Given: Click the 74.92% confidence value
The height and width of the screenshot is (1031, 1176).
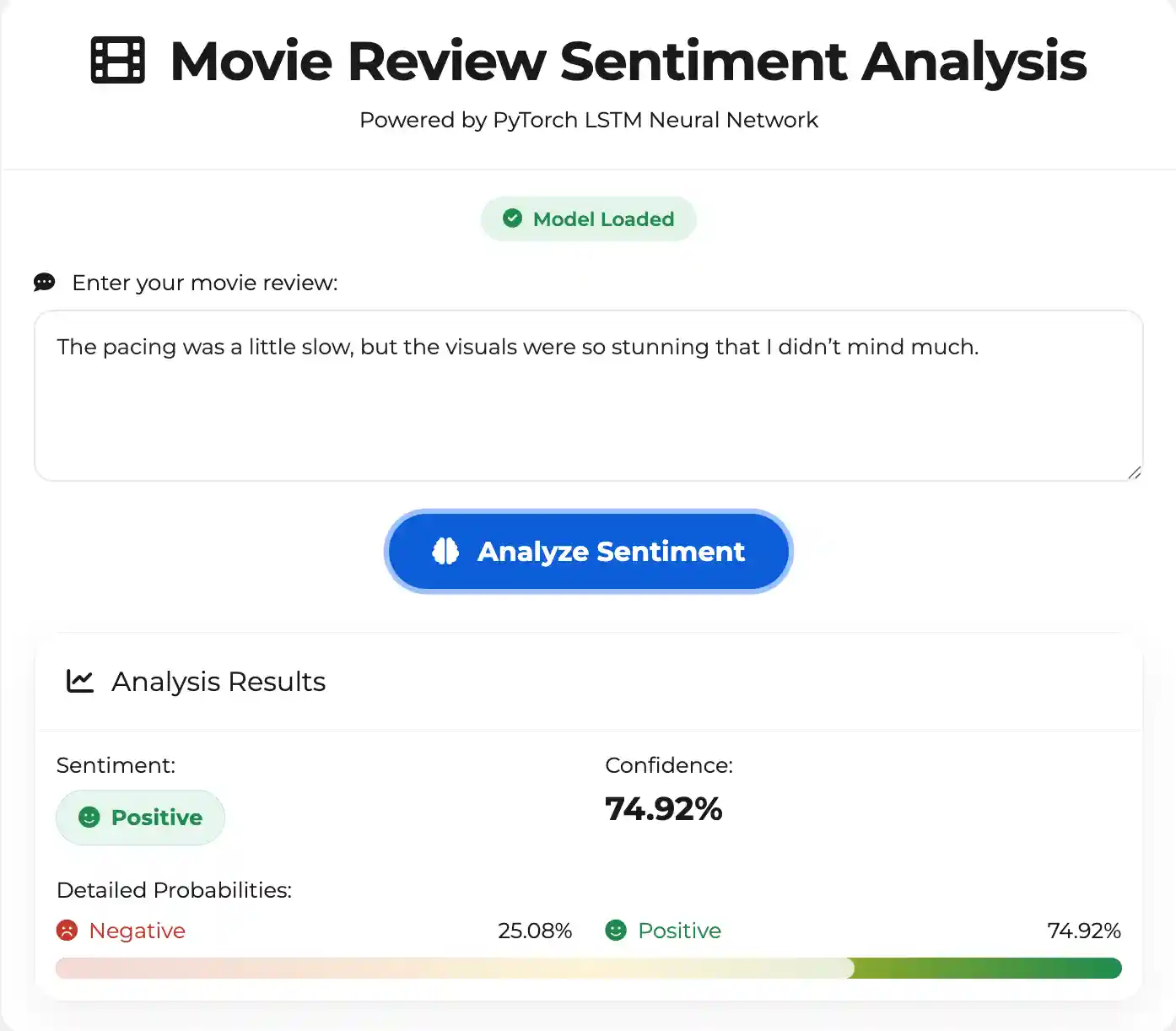Looking at the screenshot, I should (663, 809).
